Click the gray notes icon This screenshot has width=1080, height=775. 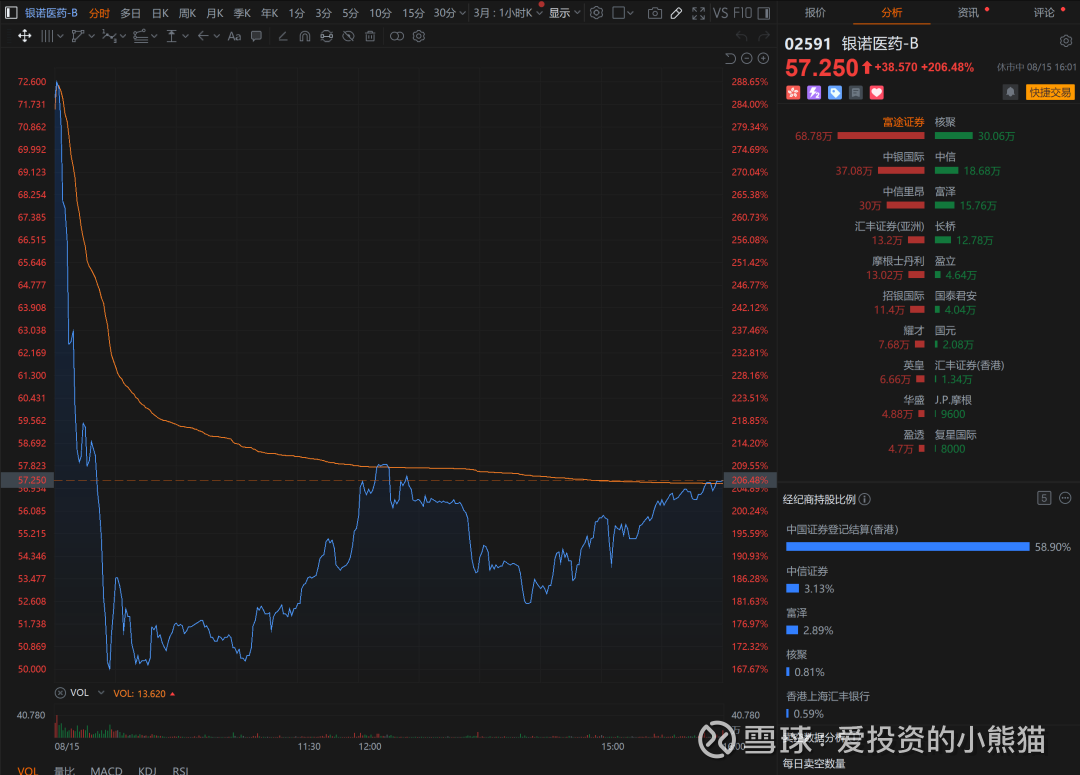coord(855,92)
